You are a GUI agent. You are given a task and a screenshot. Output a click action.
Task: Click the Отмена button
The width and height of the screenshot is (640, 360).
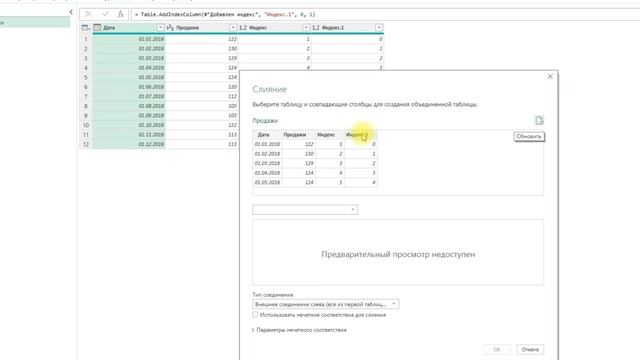click(530, 349)
